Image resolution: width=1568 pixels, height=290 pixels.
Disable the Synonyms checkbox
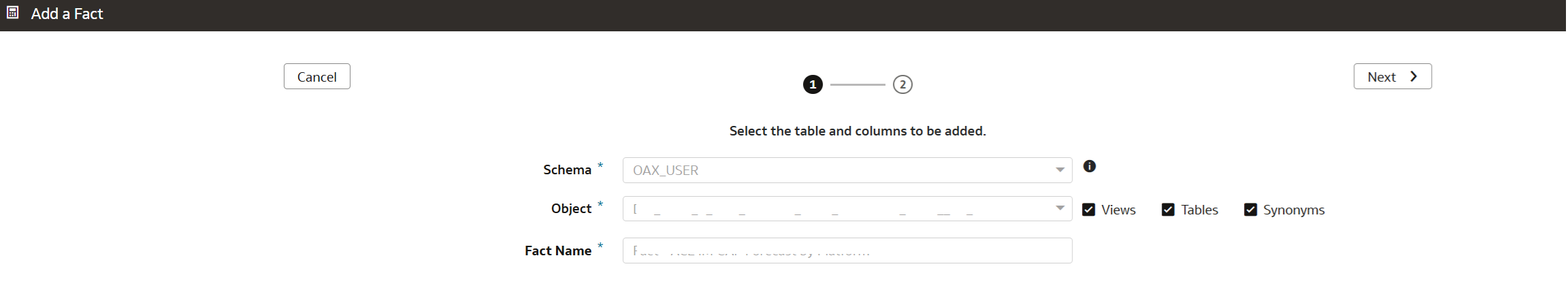pyautogui.click(x=1251, y=210)
